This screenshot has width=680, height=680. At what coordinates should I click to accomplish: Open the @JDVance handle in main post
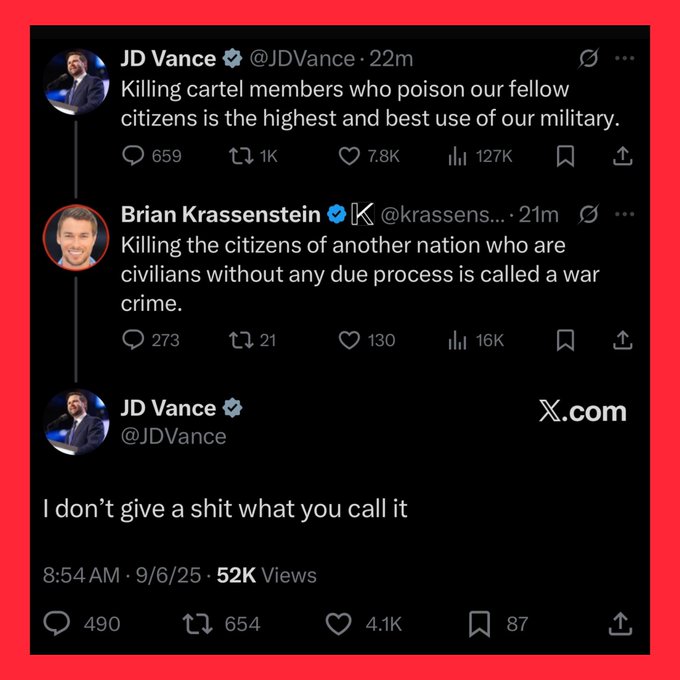[173, 436]
